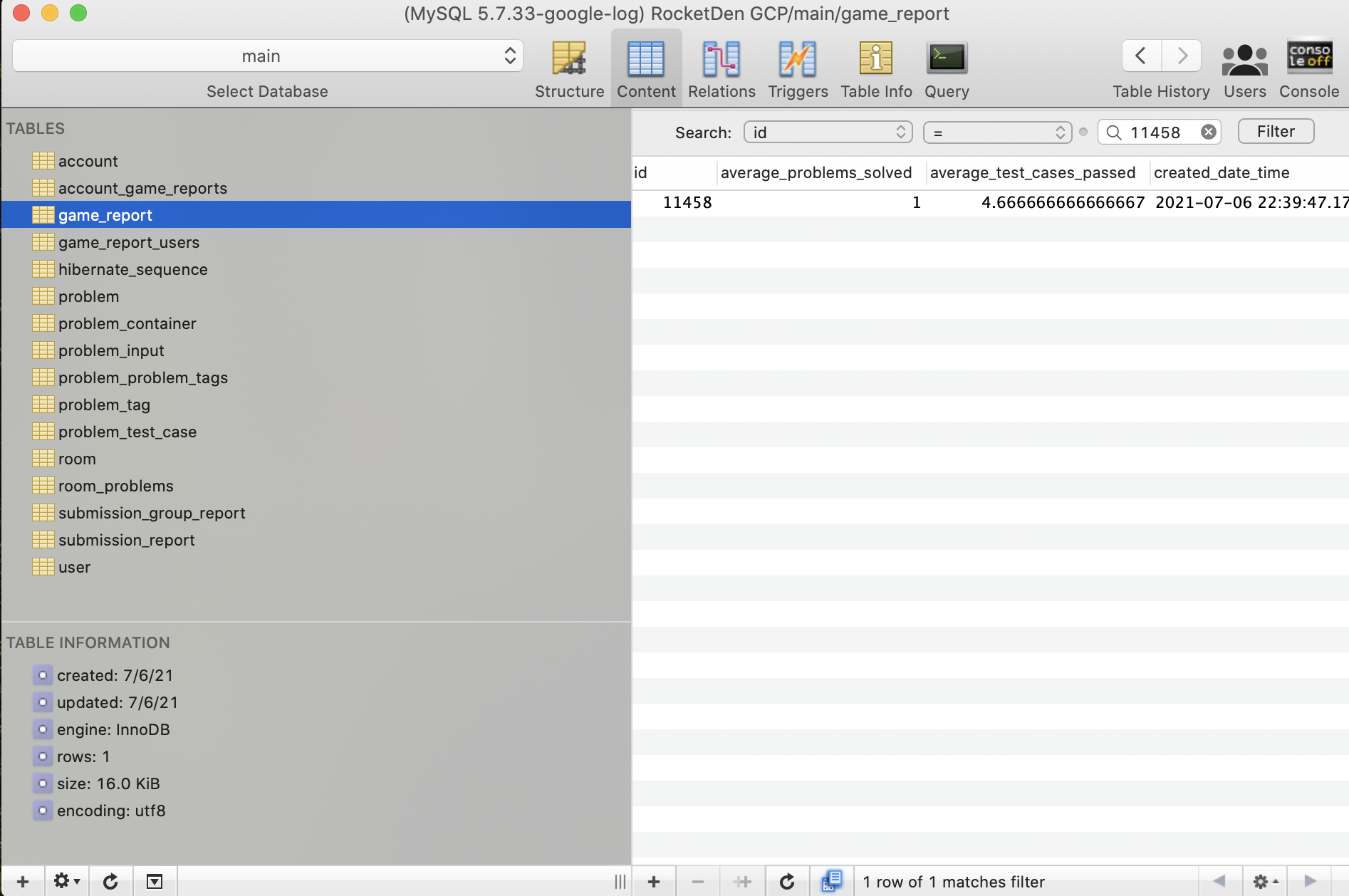1349x896 pixels.
Task: Switch to the Content view
Action: click(x=646, y=69)
